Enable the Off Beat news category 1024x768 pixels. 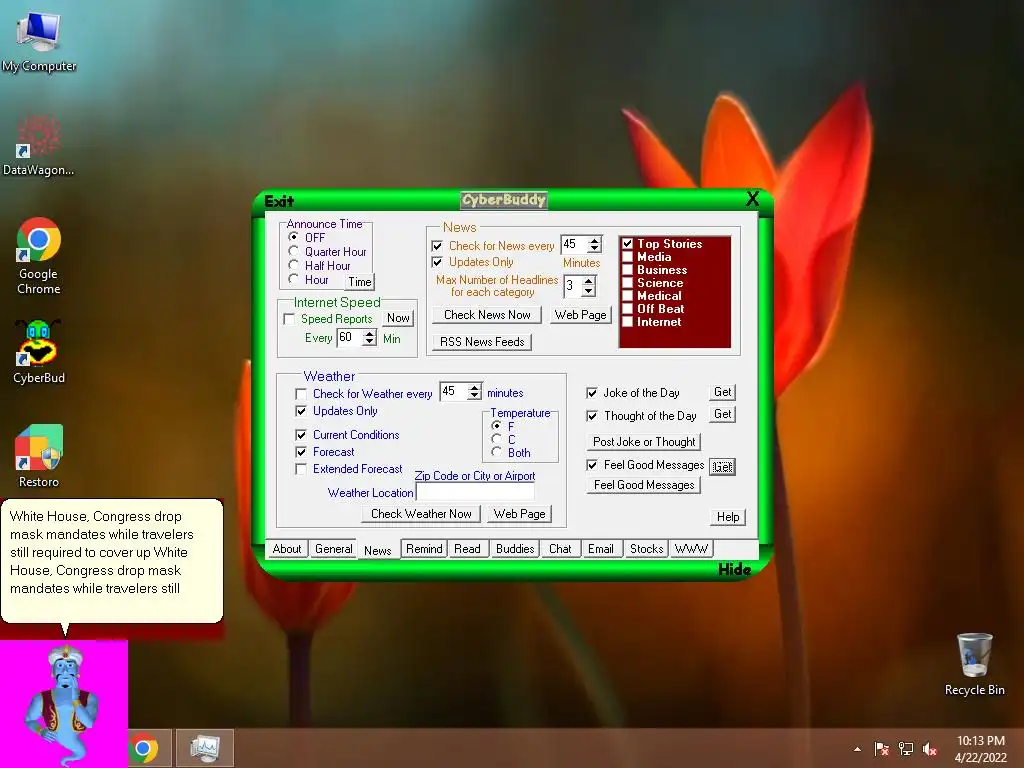628,309
